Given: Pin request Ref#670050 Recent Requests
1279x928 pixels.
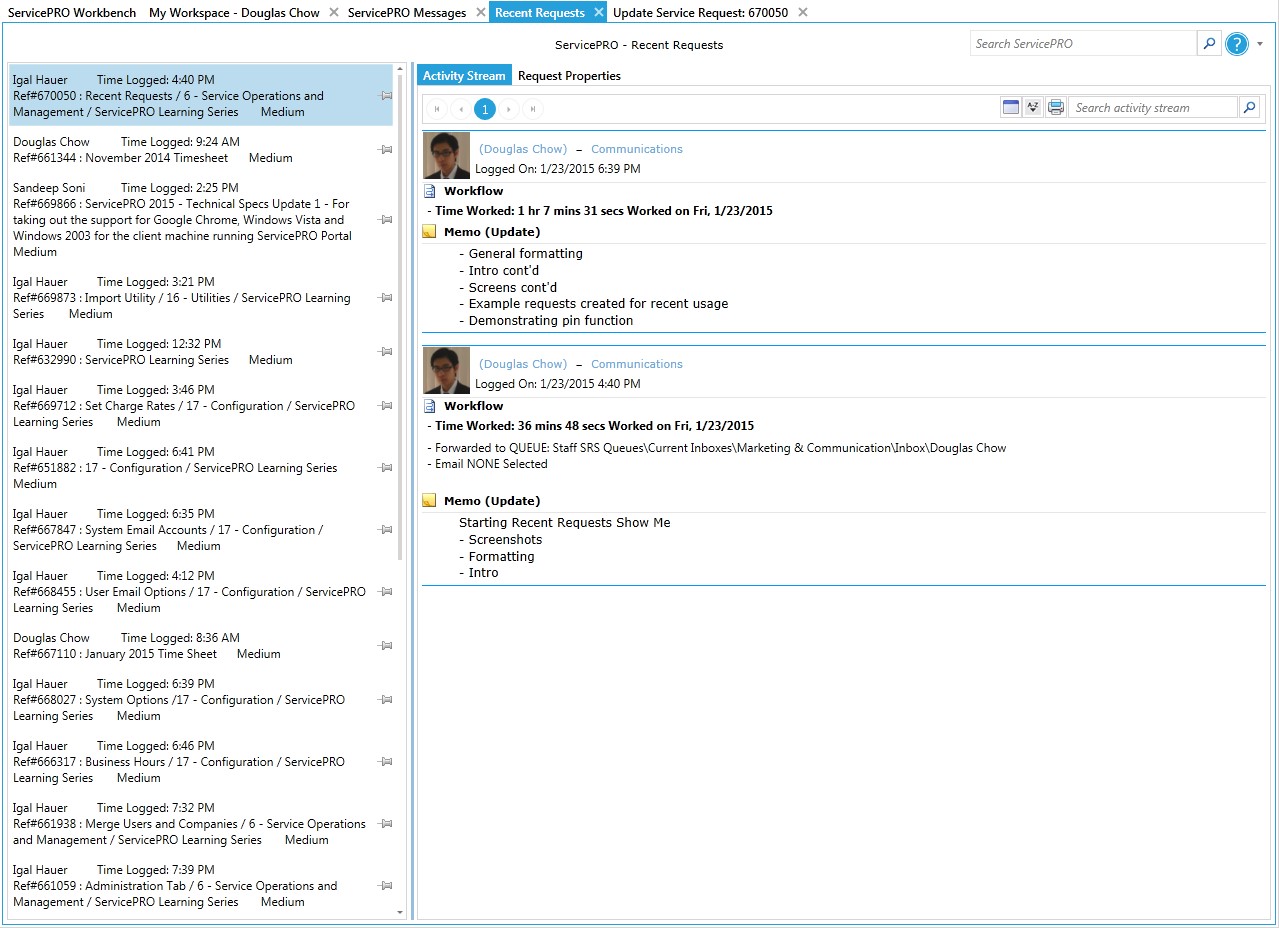Looking at the screenshot, I should 386,96.
